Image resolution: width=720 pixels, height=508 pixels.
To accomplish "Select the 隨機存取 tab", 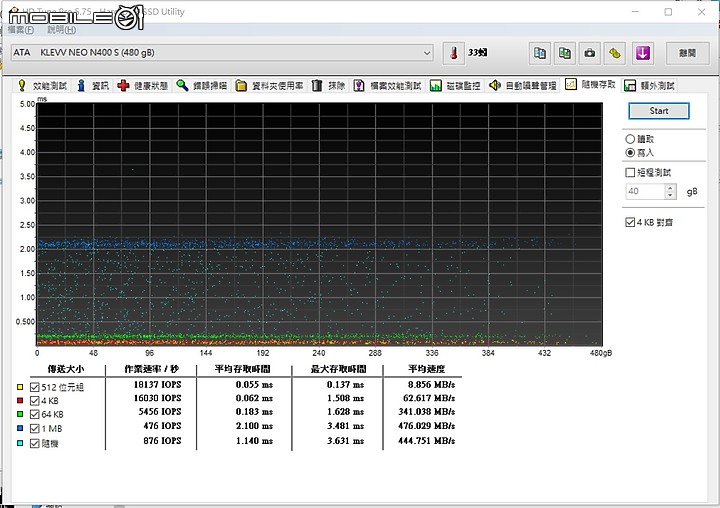I will tap(591, 84).
